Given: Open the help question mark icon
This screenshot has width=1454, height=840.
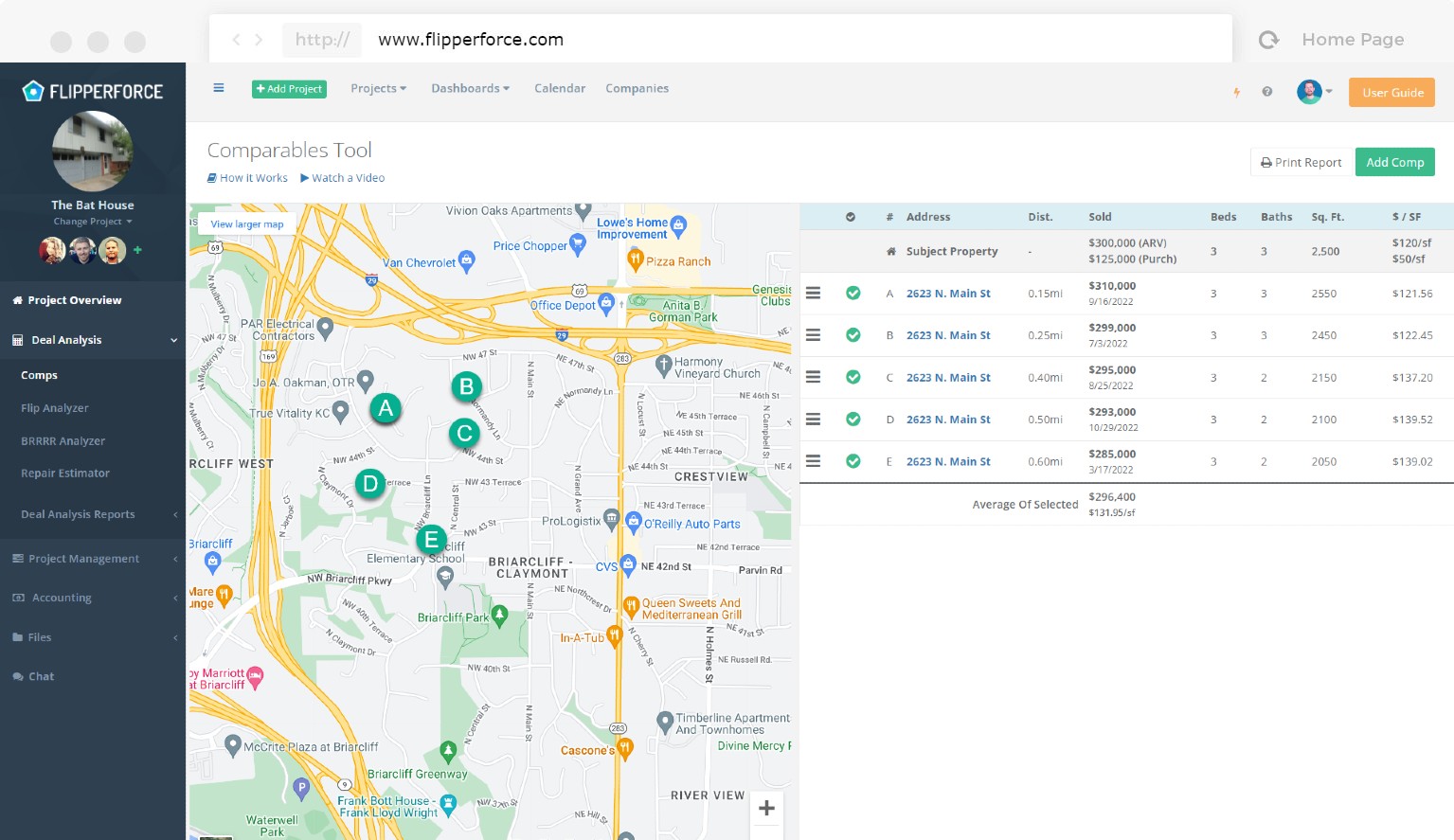Looking at the screenshot, I should pos(1266,92).
